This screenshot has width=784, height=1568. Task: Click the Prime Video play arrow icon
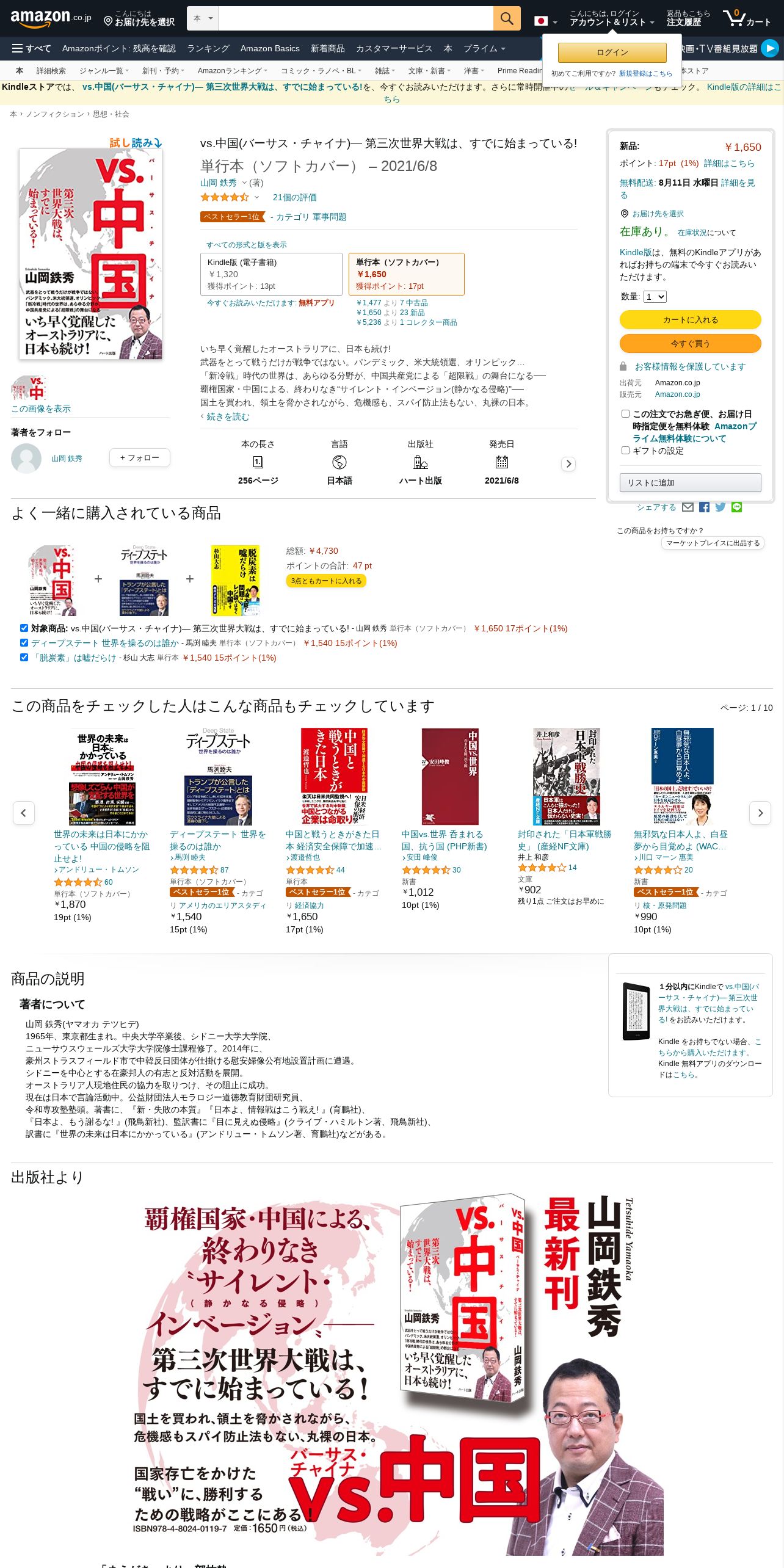click(770, 48)
